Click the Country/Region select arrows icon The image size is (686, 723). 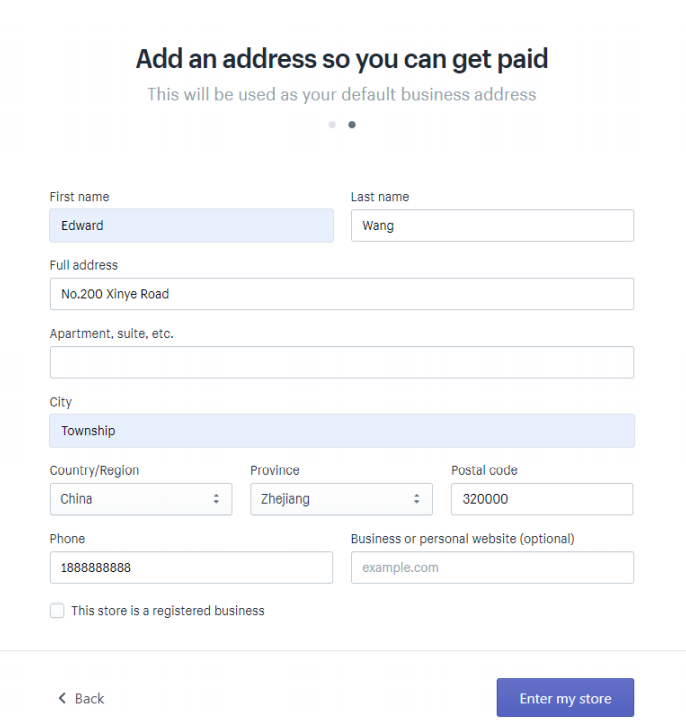coord(216,499)
